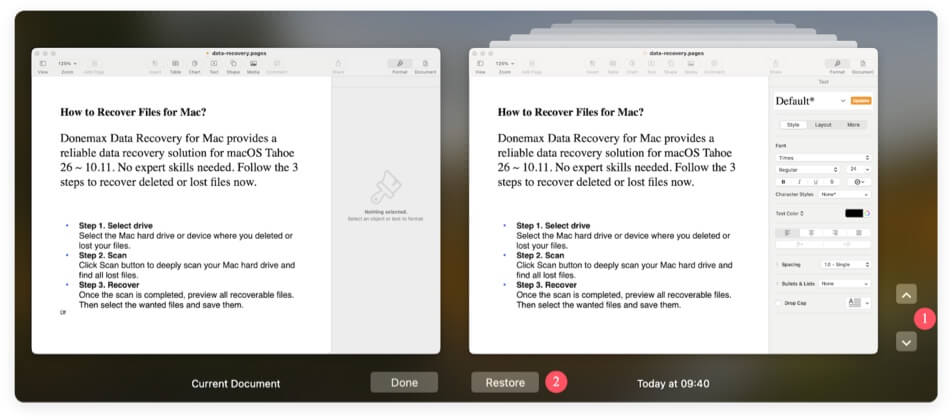Image resolution: width=952 pixels, height=420 pixels.
Task: Open Zoom percentage menu in current document window
Action: click(x=67, y=63)
